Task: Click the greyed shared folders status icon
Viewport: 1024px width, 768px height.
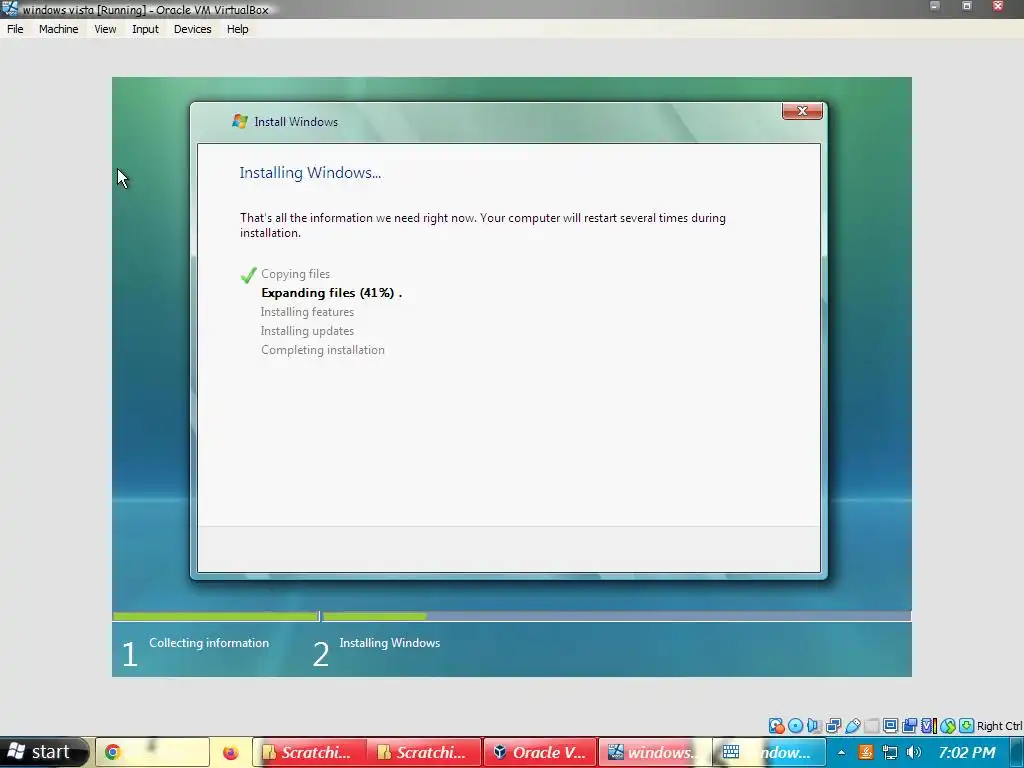Action: click(x=871, y=726)
